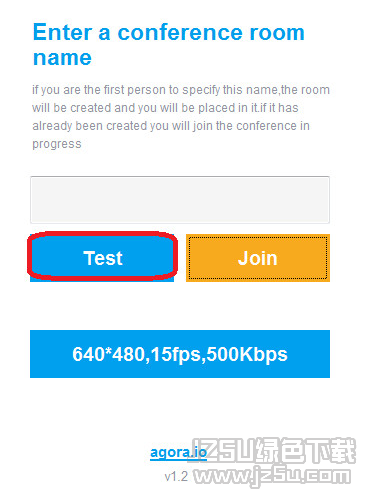
Task: Open the 640*480,15fps,500Kbps video profile selector
Action: (x=180, y=354)
